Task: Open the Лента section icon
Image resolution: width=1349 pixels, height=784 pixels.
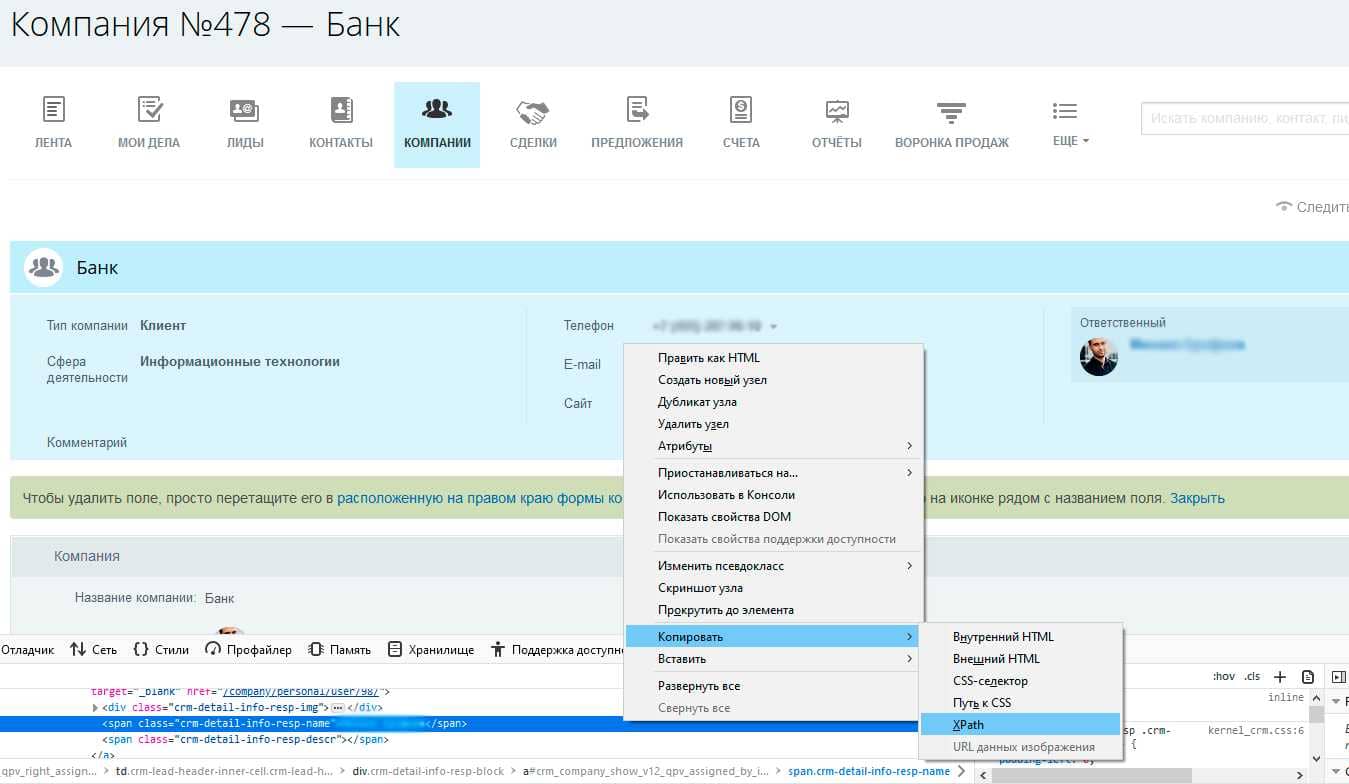Action: (53, 109)
